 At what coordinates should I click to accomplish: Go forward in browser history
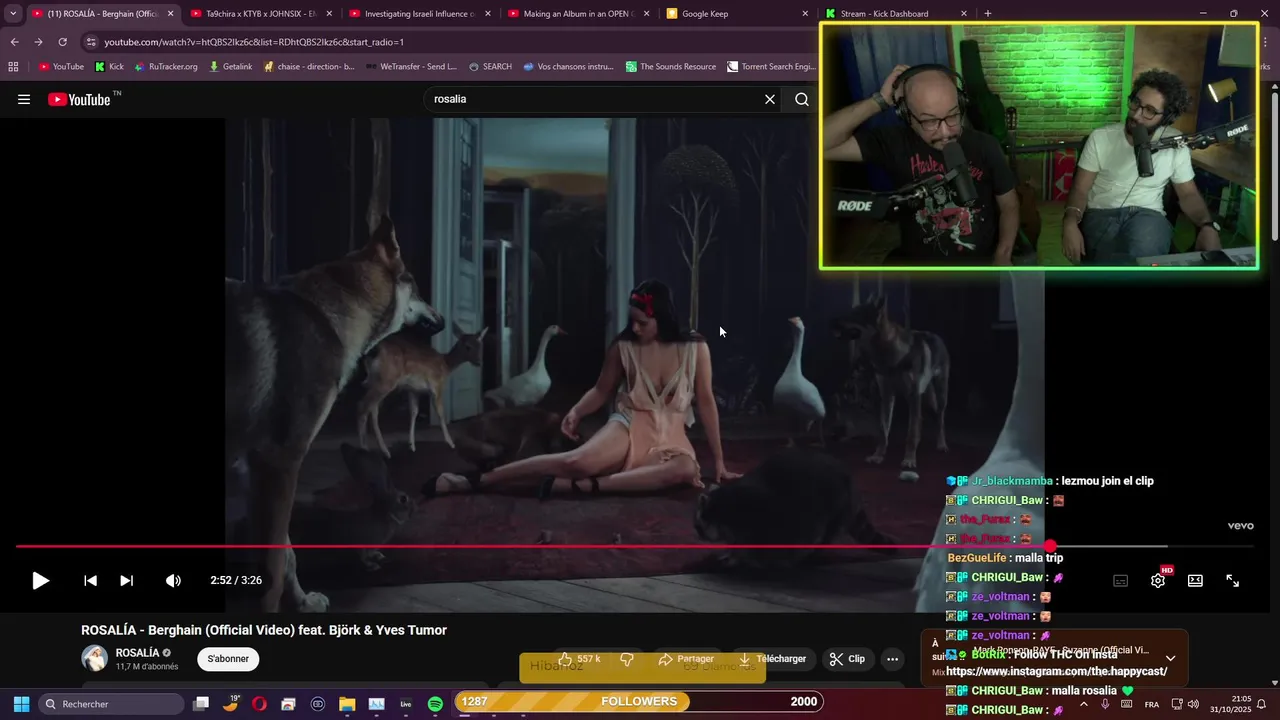(38, 42)
